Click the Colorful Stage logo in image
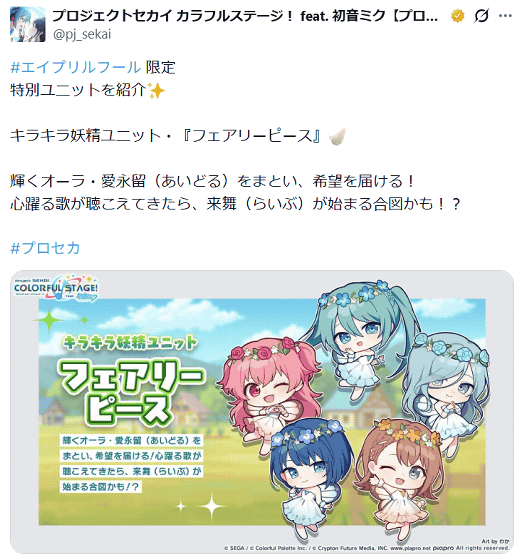This screenshot has height=560, width=520. pos(56,288)
